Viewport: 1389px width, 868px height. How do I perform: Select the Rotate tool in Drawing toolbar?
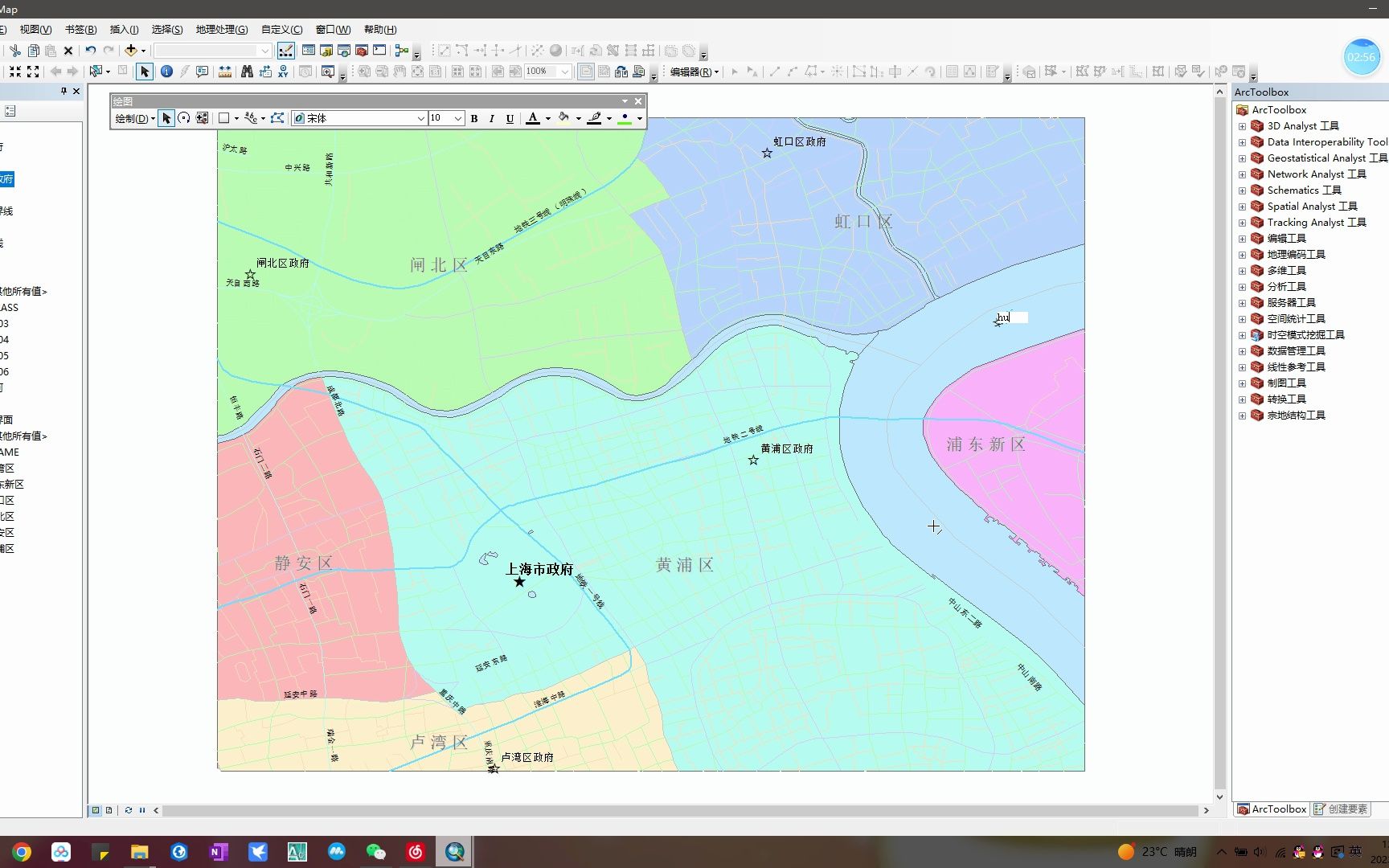(x=184, y=118)
